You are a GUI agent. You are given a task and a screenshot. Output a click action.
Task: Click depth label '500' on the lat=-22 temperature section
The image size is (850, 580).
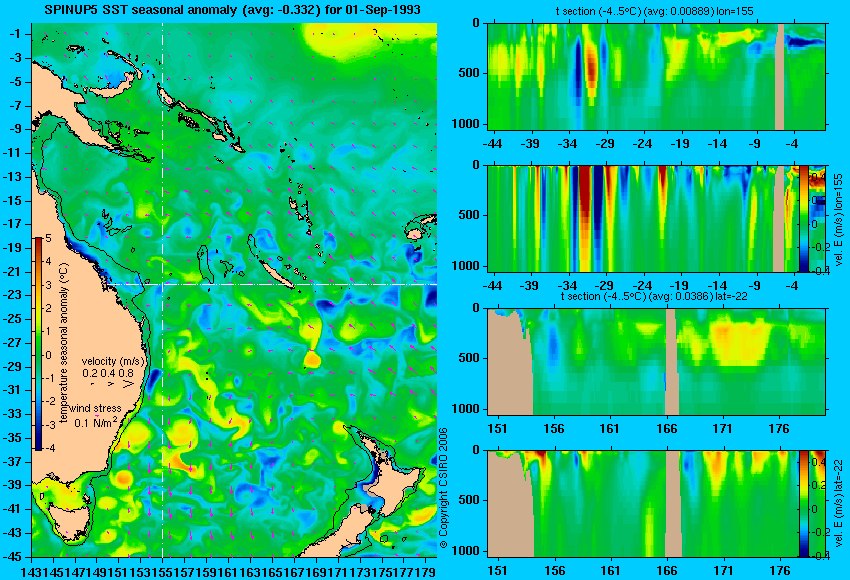pyautogui.click(x=469, y=358)
